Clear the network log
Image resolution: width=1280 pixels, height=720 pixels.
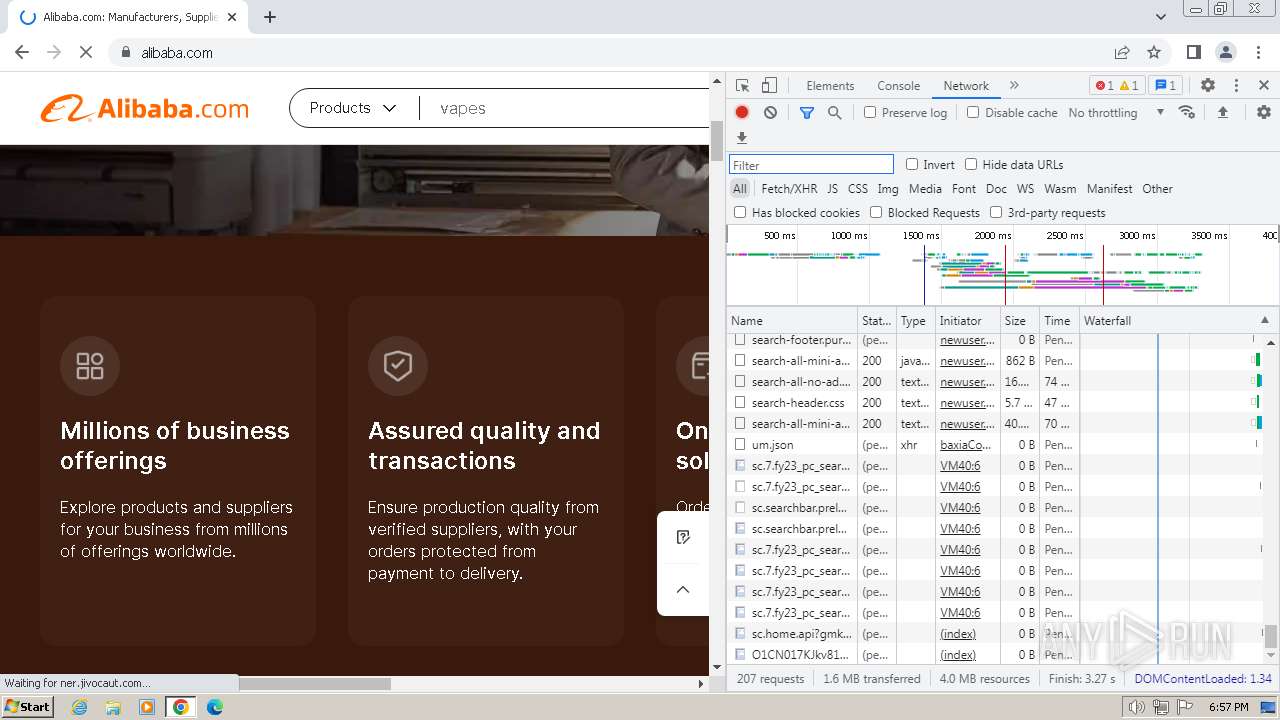pos(770,113)
